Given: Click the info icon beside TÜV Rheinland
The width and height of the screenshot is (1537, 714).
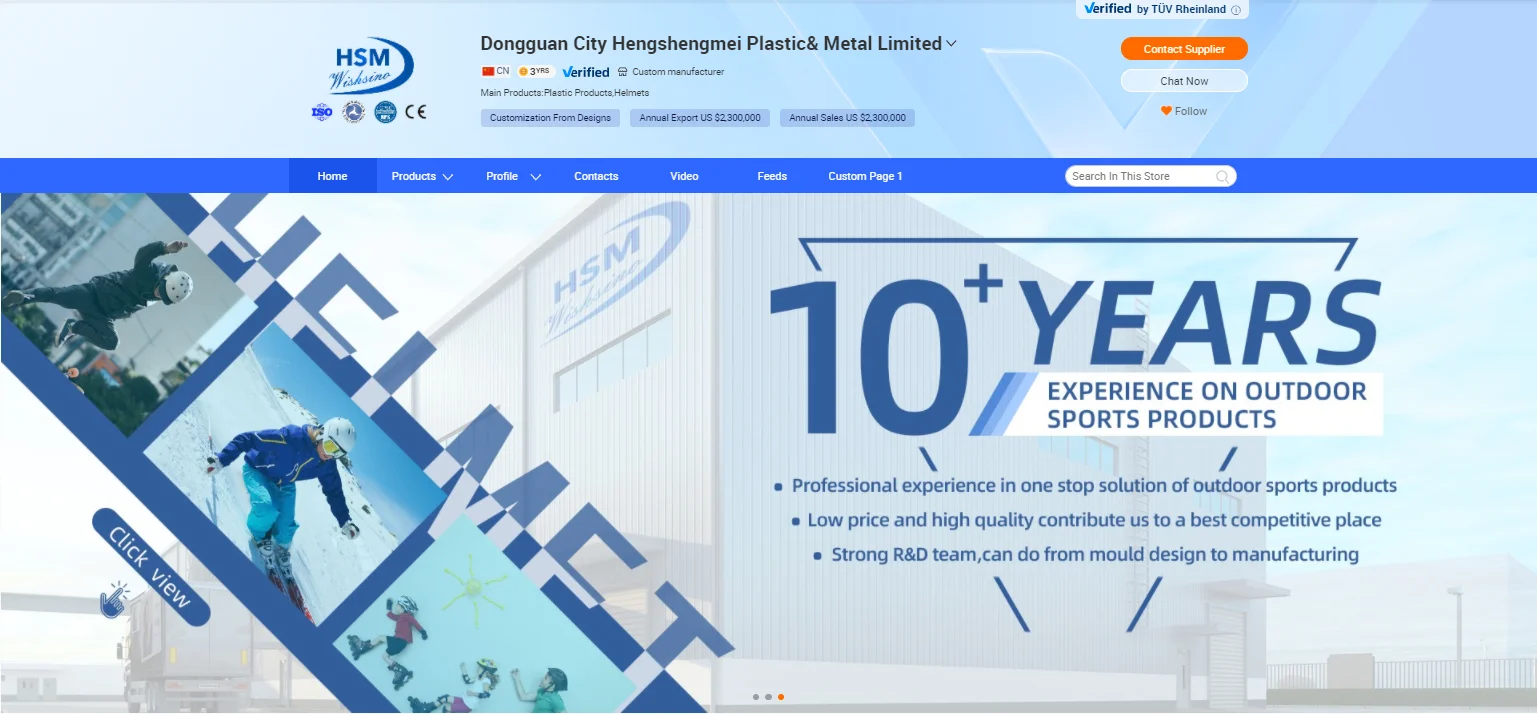Looking at the screenshot, I should 1236,10.
